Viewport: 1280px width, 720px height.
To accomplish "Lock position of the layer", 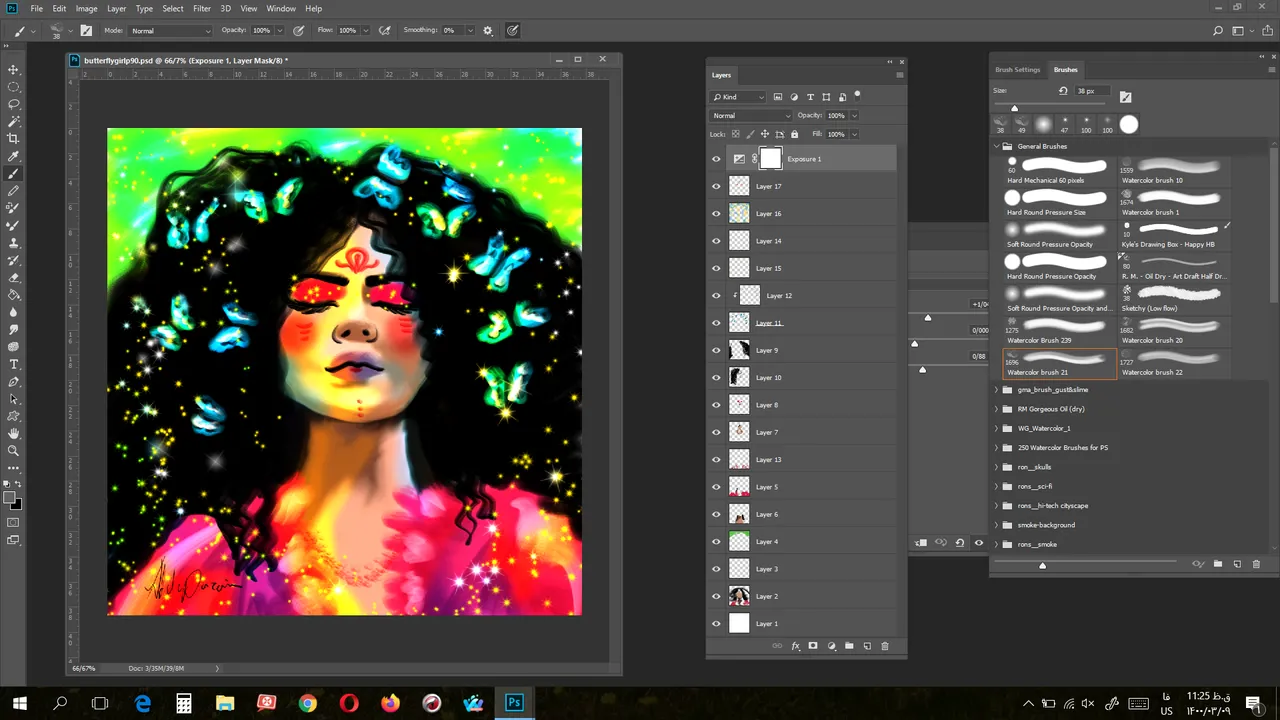I will coord(765,134).
